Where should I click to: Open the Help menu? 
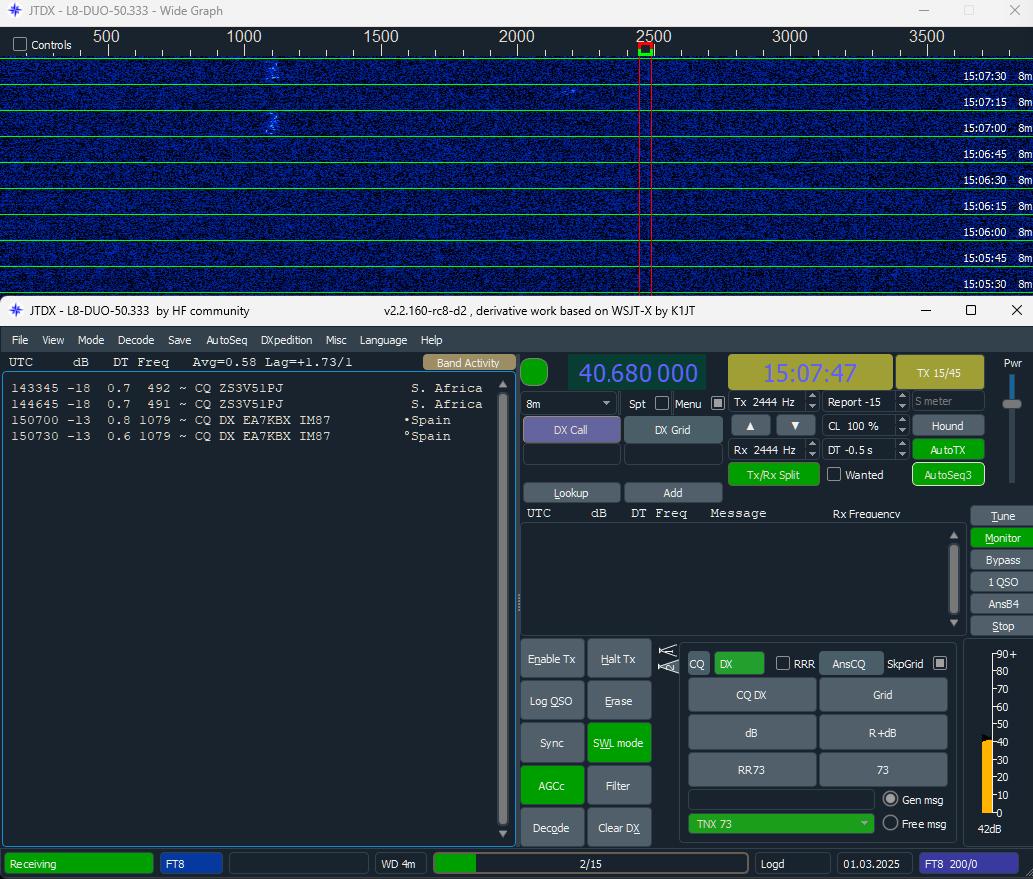point(432,340)
